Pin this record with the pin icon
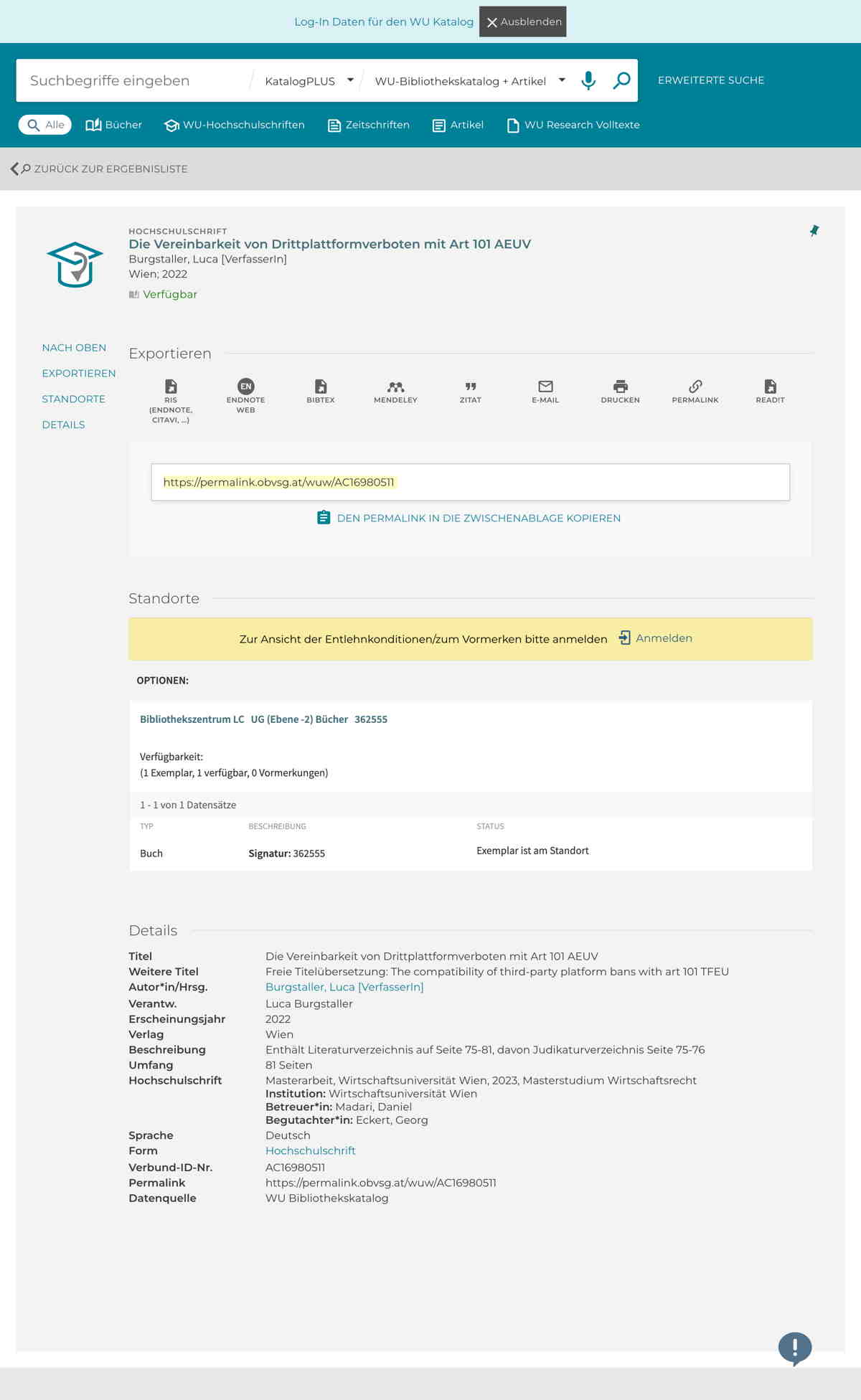The height and width of the screenshot is (1400, 861). tap(814, 231)
